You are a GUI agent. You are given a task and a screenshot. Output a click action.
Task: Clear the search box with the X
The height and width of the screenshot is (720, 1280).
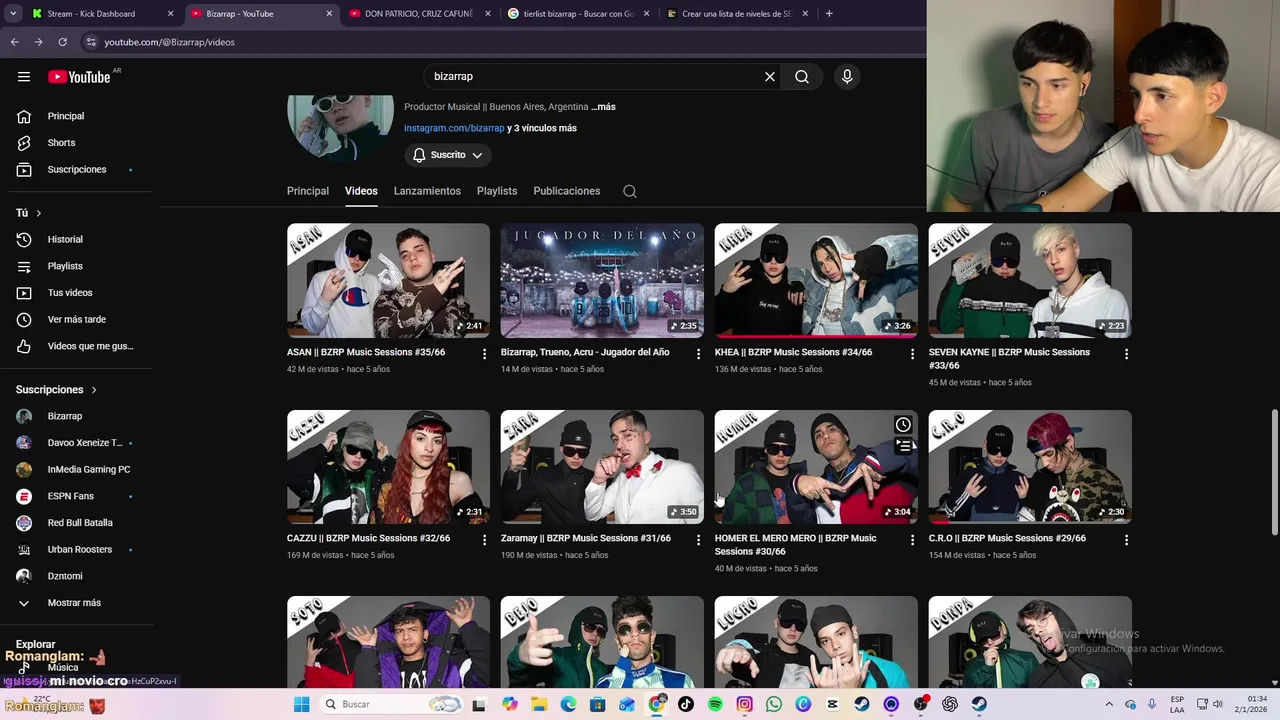coord(770,77)
